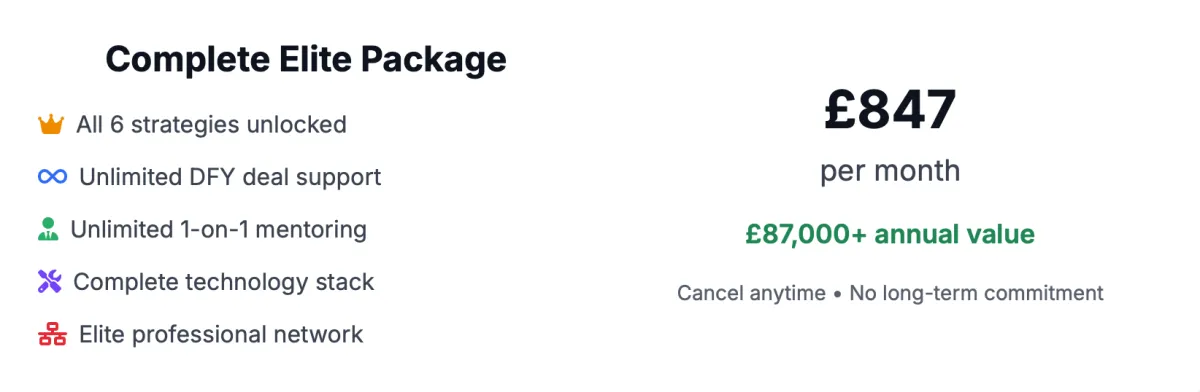Click the dot separator after 'Cancel anytime'
Image resolution: width=1200 pixels, height=392 pixels.
coord(838,294)
